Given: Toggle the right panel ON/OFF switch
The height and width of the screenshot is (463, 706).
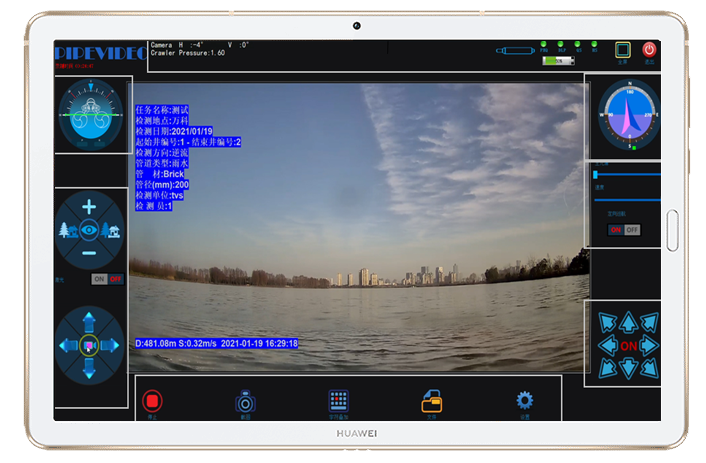Looking at the screenshot, I should (x=624, y=230).
